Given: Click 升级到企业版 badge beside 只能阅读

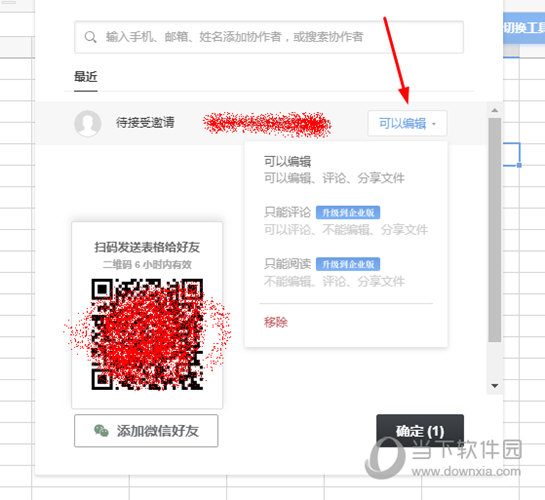Looking at the screenshot, I should coord(348,264).
